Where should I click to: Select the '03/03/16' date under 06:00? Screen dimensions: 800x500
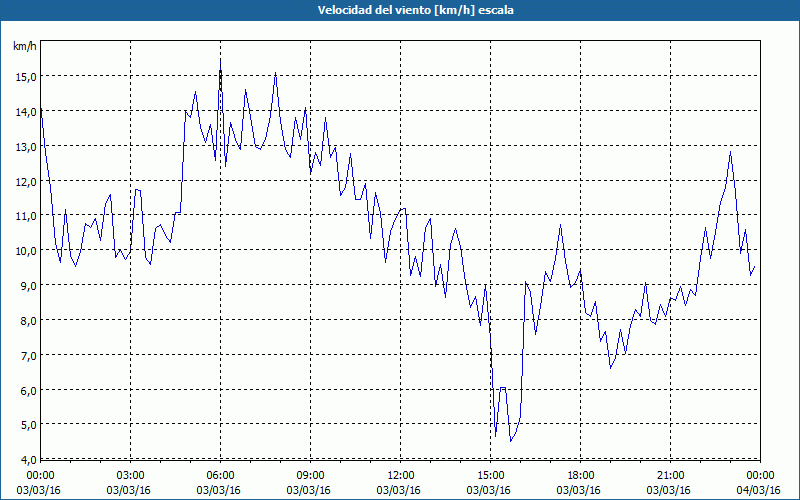click(x=218, y=490)
